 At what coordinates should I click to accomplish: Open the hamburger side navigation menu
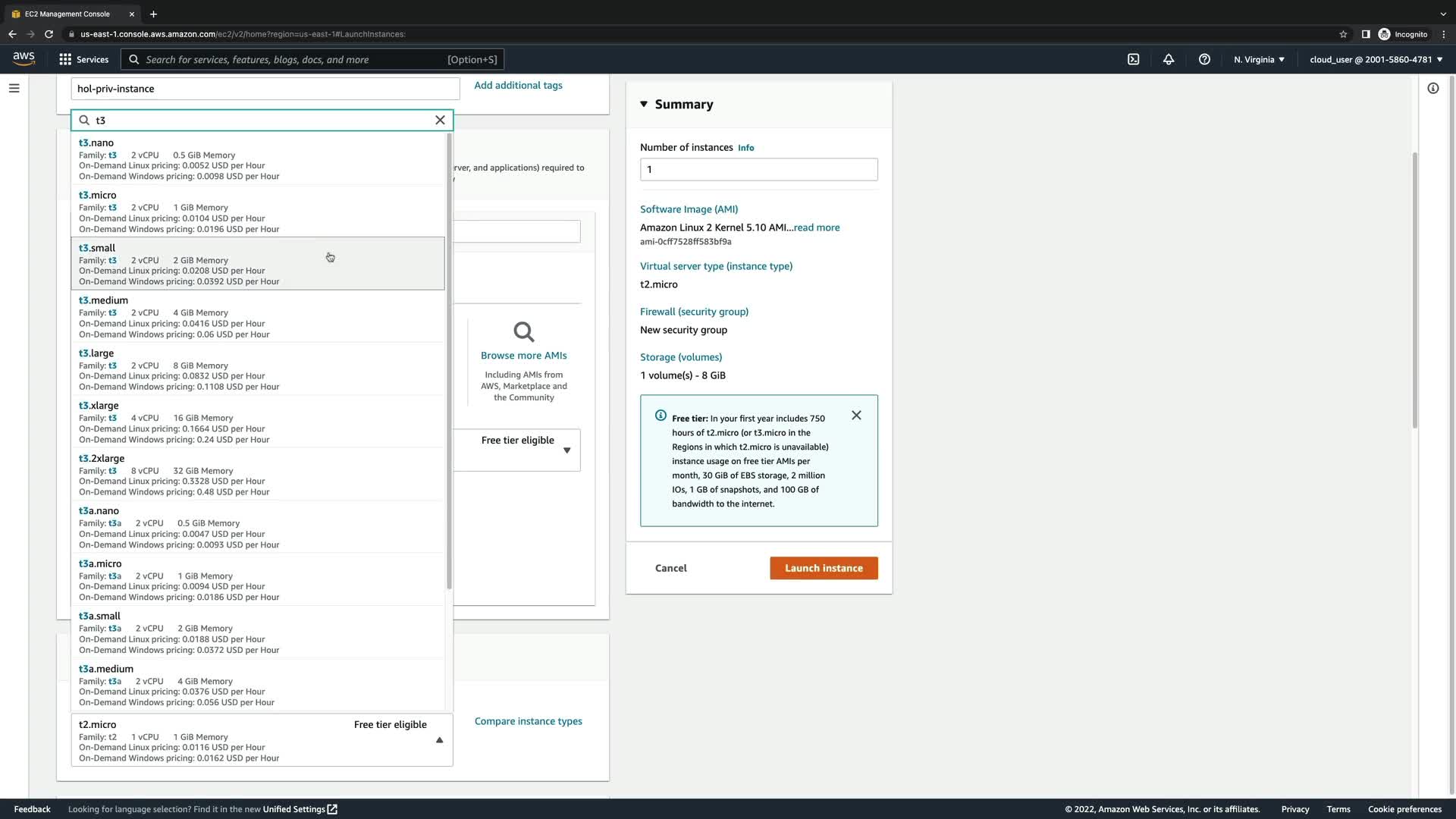[x=14, y=89]
